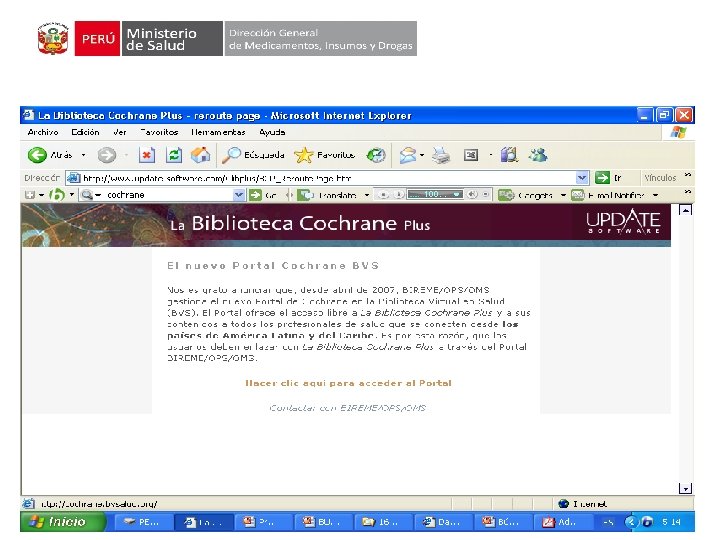Open the Gadgets dropdown arrow
Image resolution: width=720 pixels, height=540 pixels.
click(x=563, y=195)
